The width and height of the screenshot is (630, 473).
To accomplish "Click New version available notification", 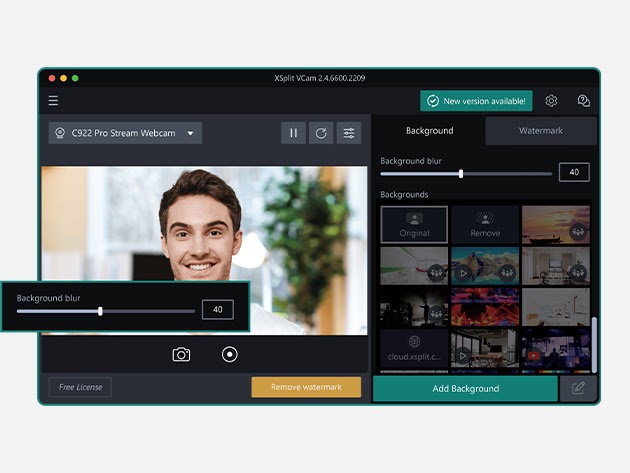I will coord(476,101).
